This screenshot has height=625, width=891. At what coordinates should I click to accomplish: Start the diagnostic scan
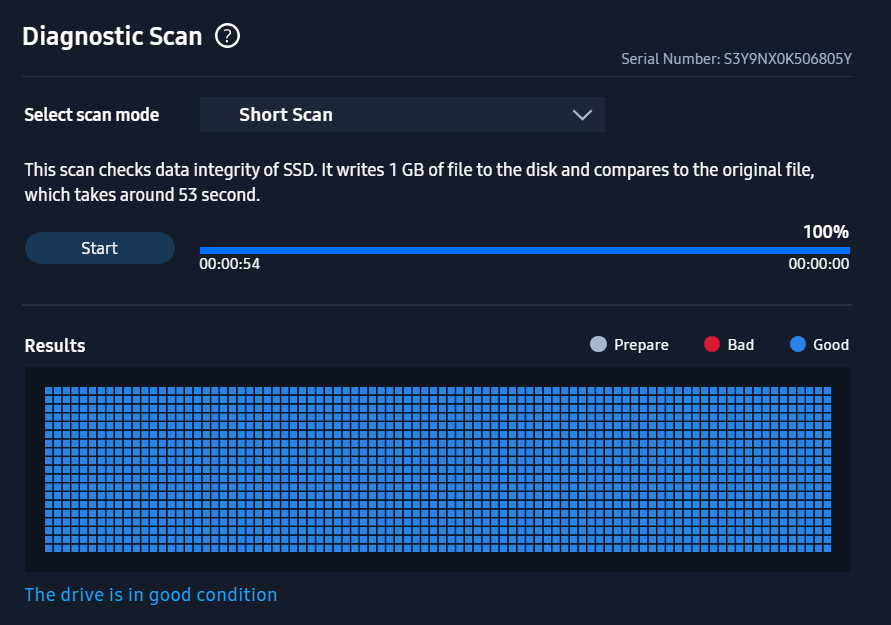(100, 248)
